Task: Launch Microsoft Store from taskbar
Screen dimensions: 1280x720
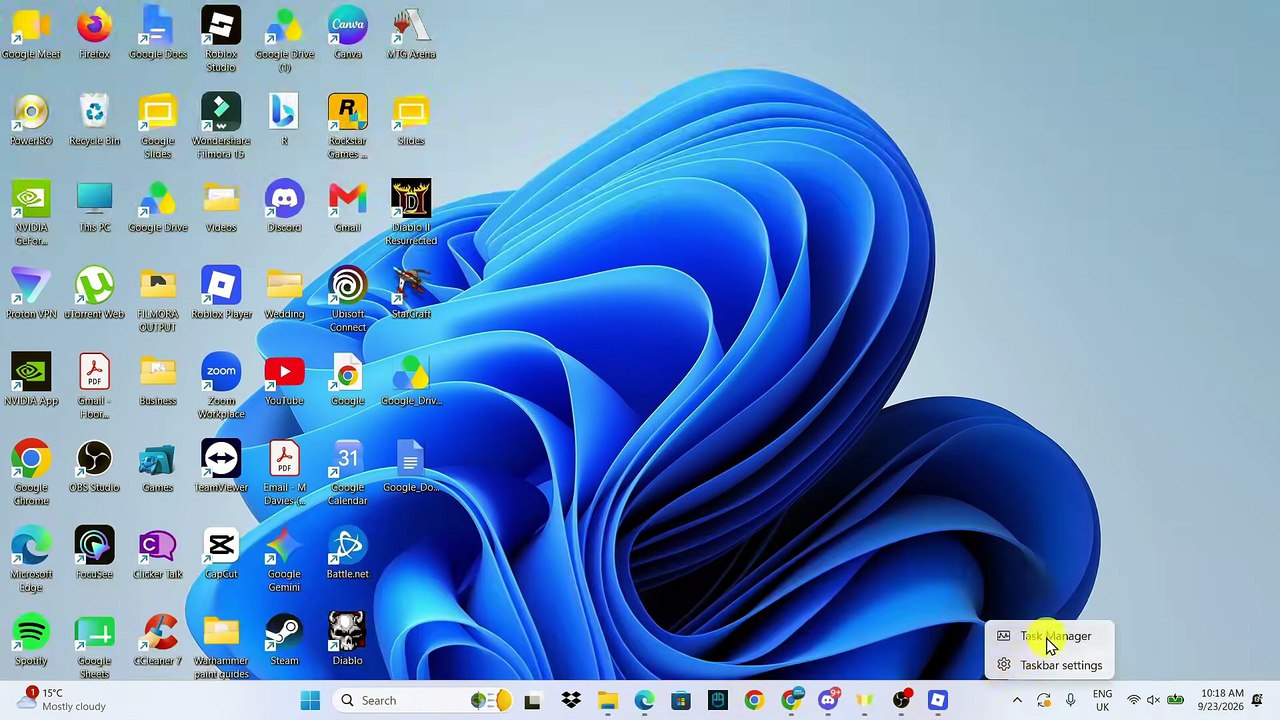Action: [x=681, y=700]
